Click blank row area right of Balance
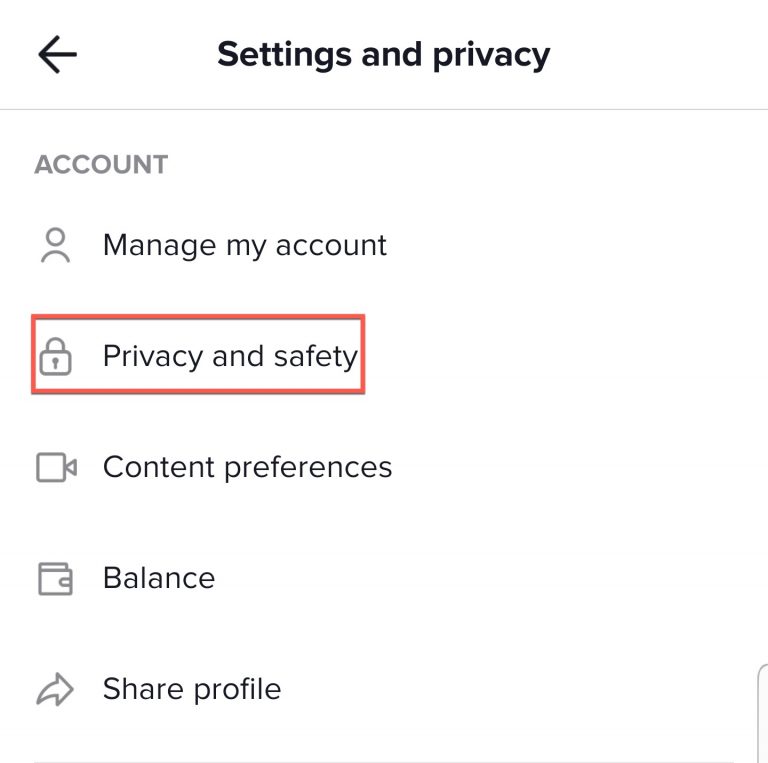This screenshot has height=763, width=768. [480, 578]
